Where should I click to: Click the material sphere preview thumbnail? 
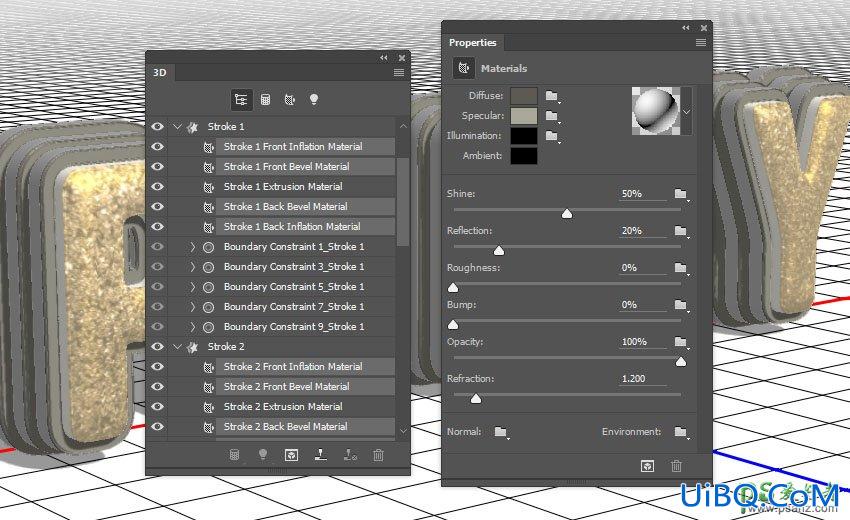pos(656,111)
